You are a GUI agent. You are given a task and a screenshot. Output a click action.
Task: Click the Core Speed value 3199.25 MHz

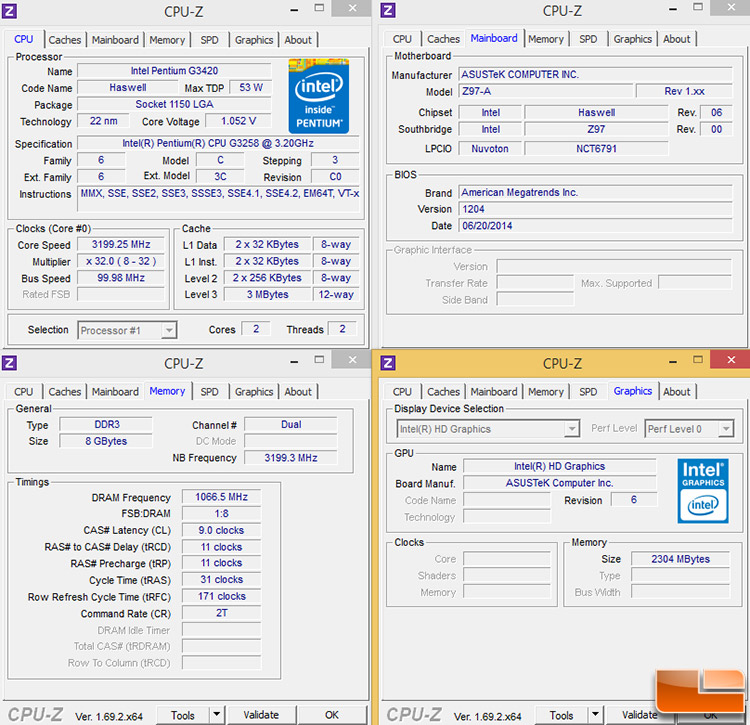pyautogui.click(x=121, y=244)
